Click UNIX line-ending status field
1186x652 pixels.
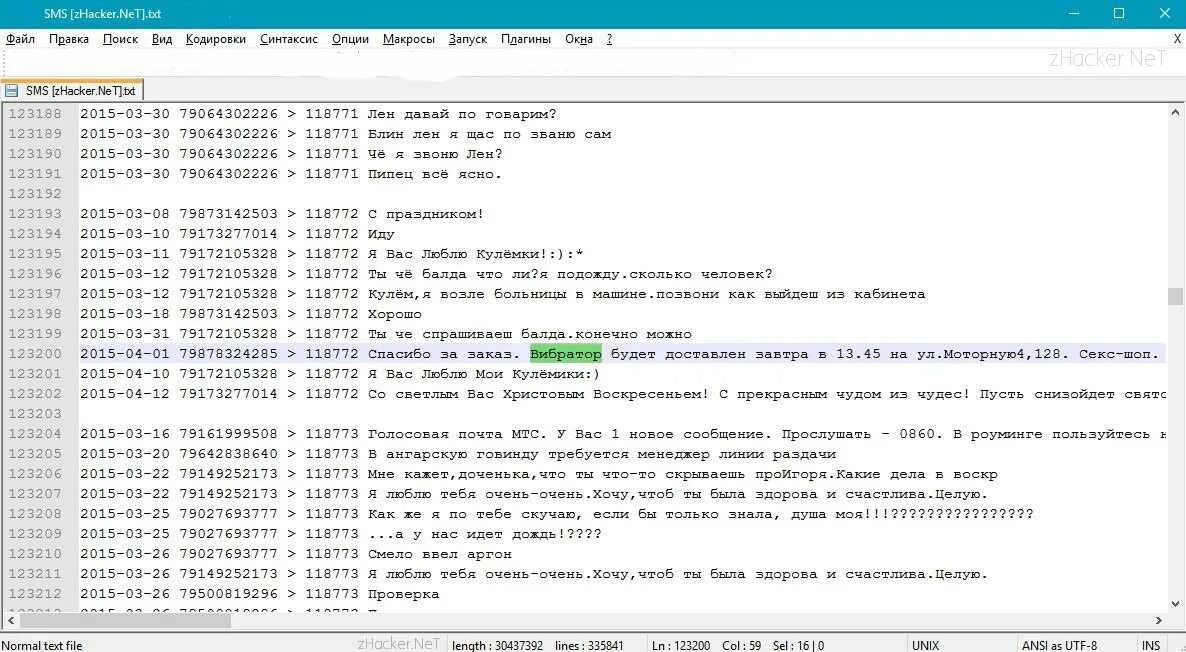click(925, 645)
